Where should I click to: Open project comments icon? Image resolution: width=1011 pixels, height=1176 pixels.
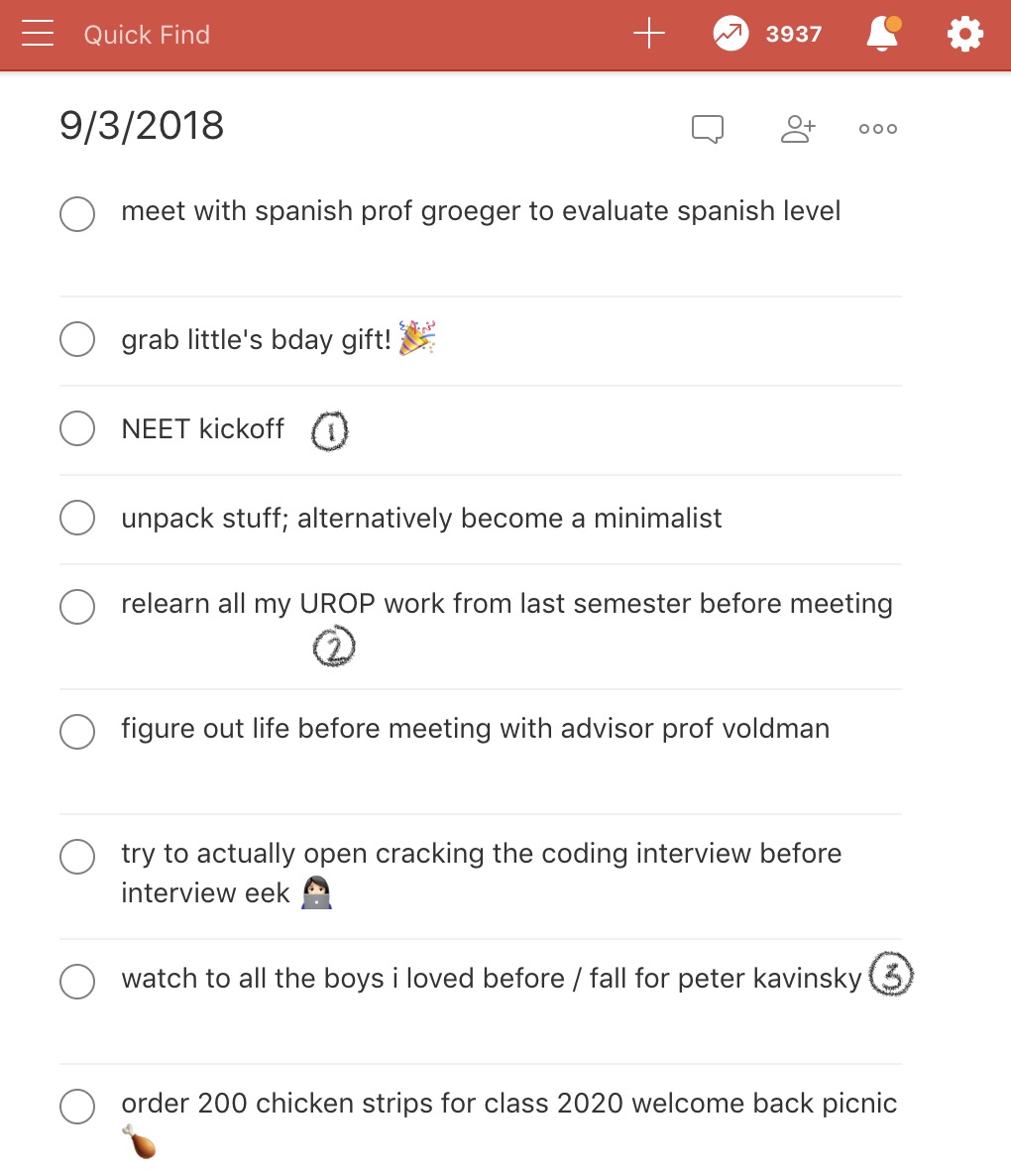[x=708, y=129]
